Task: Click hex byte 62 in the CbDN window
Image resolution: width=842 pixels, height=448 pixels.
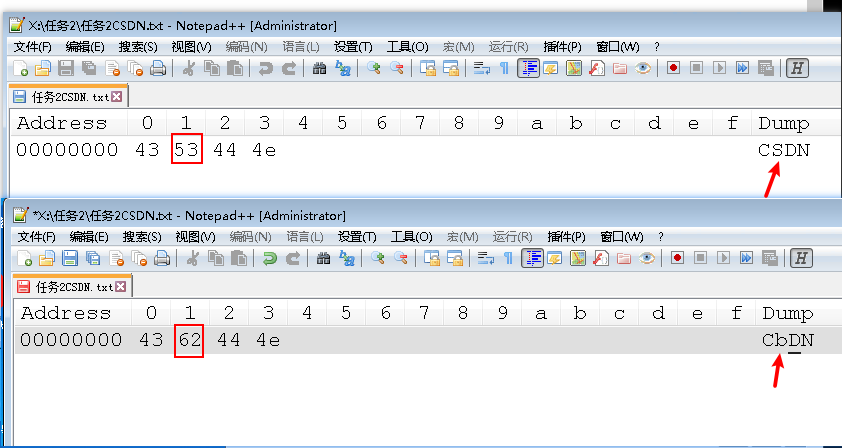Action: click(x=190, y=340)
